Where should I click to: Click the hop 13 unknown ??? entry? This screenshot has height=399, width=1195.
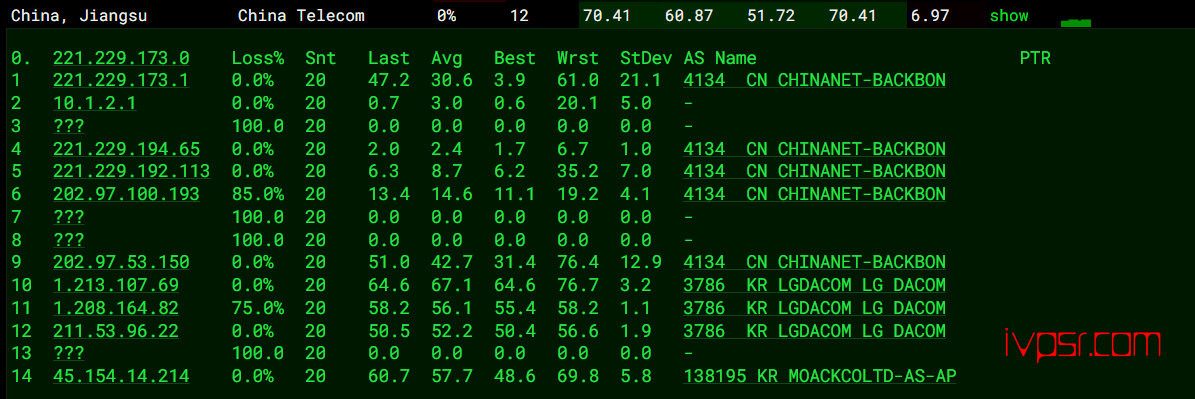69,353
